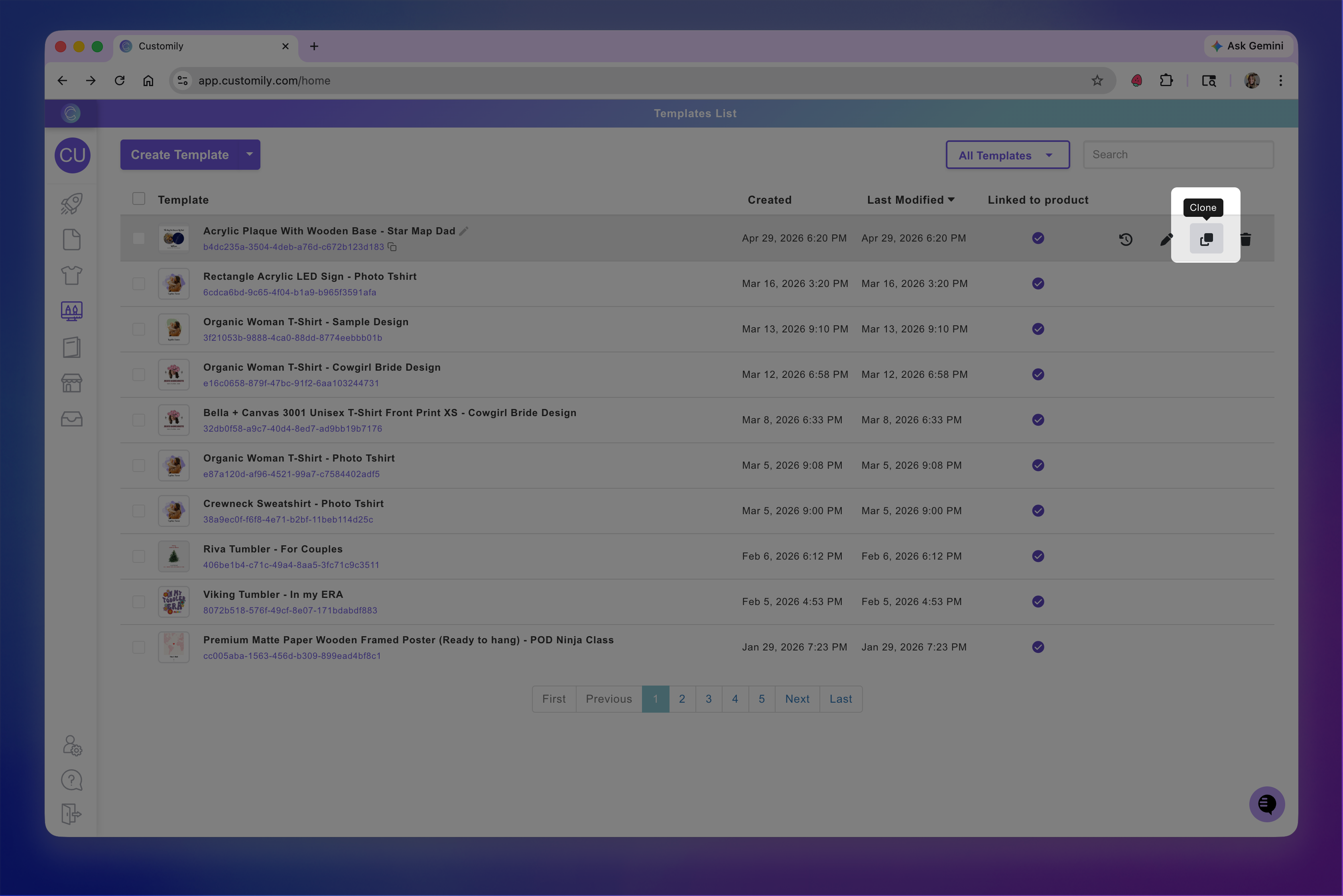Open the Viking Tumbler template thumbnail
The image size is (1343, 896).
(x=173, y=602)
